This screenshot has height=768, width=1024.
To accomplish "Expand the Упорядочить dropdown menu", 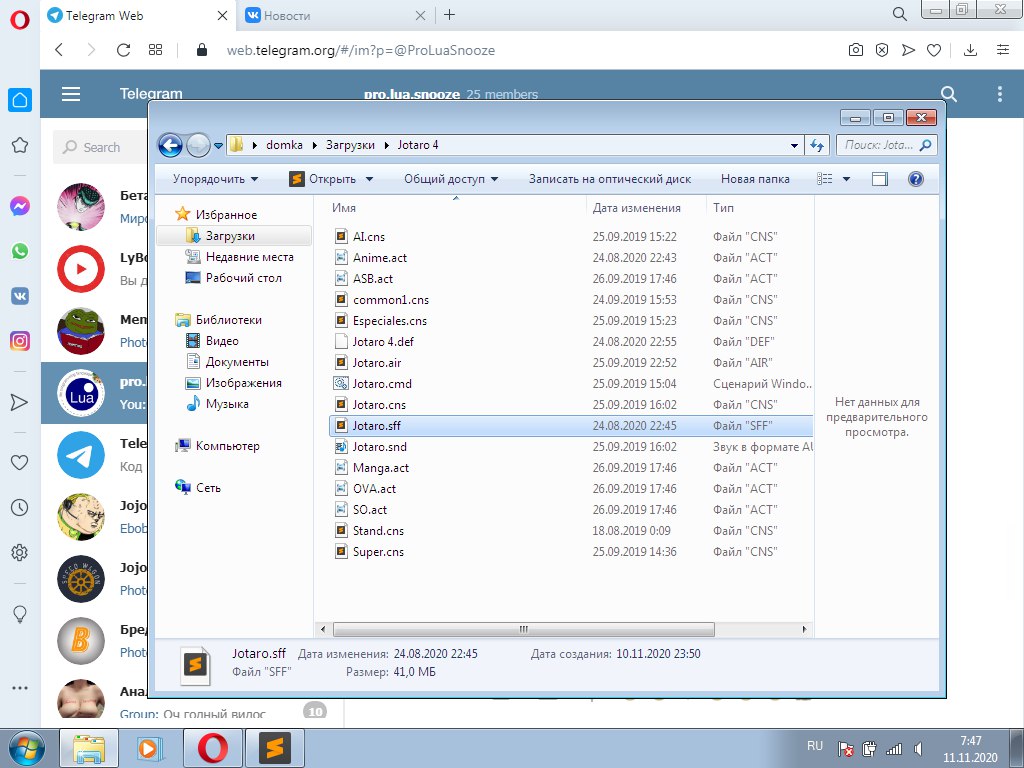I will click(215, 179).
